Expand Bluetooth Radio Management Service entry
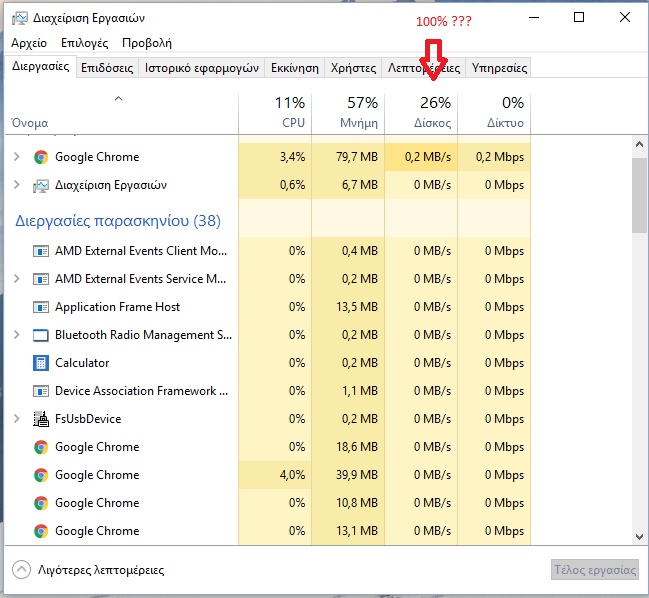This screenshot has height=598, width=649. point(17,335)
